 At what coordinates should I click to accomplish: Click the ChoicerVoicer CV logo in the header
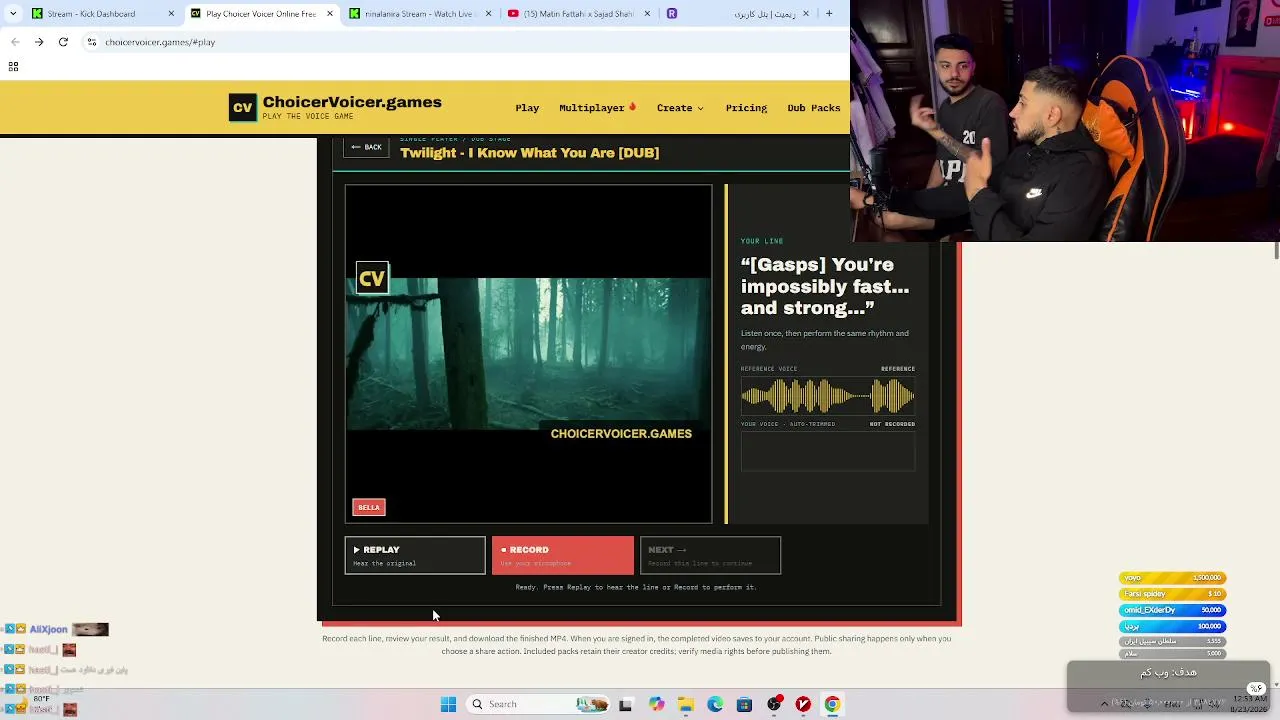click(243, 108)
